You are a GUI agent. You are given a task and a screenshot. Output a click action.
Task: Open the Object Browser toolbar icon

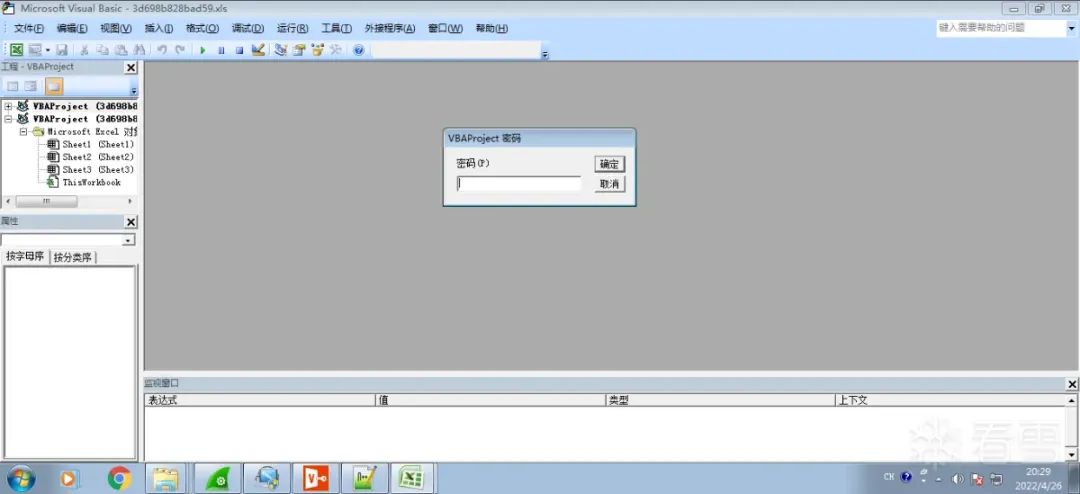[x=318, y=50]
